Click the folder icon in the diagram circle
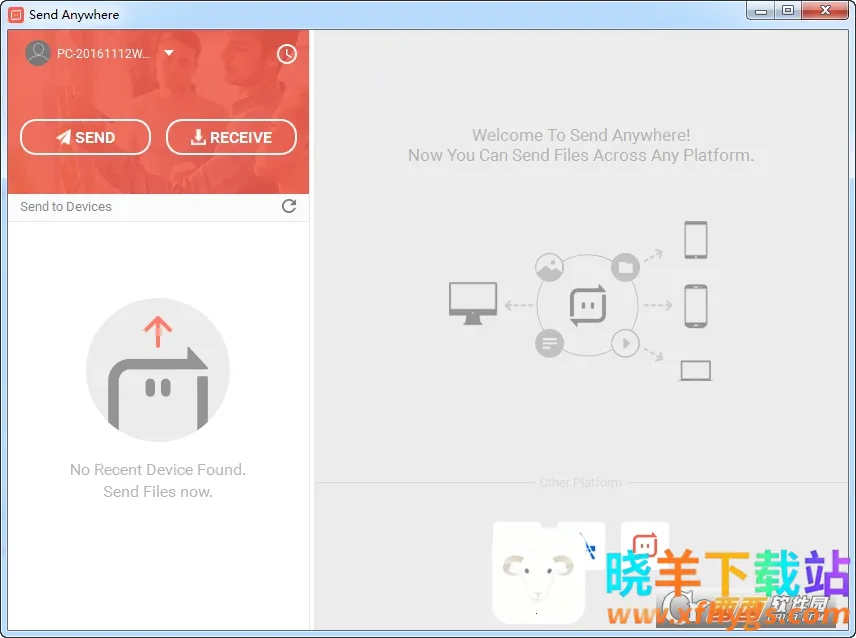The width and height of the screenshot is (856, 638). tap(625, 267)
